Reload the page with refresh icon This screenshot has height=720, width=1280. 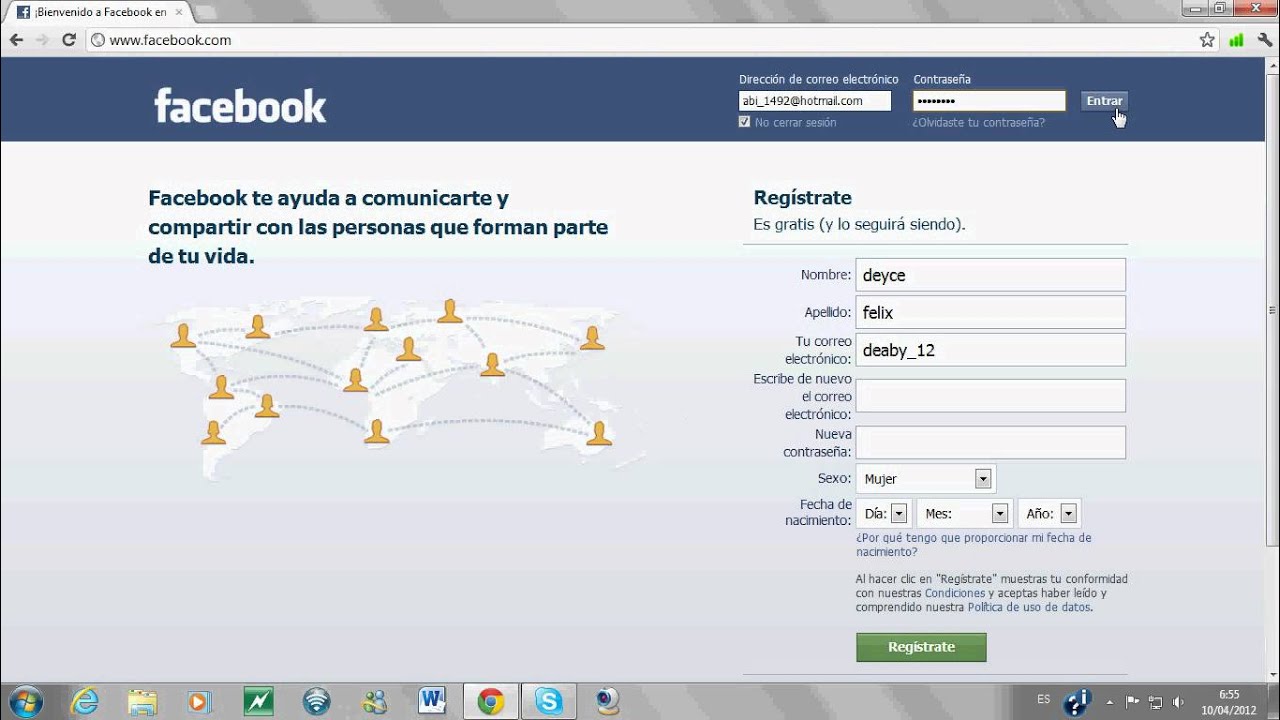pyautogui.click(x=69, y=40)
